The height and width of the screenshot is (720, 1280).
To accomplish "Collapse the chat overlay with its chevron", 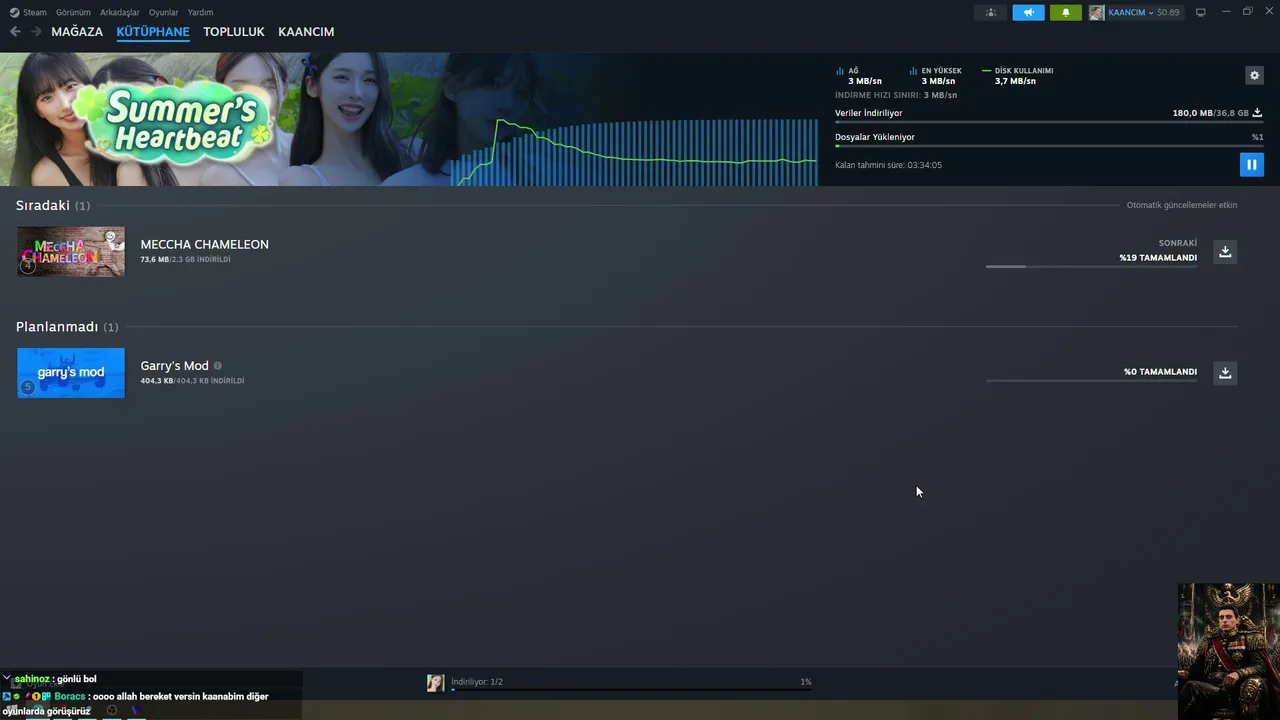I will [6, 678].
